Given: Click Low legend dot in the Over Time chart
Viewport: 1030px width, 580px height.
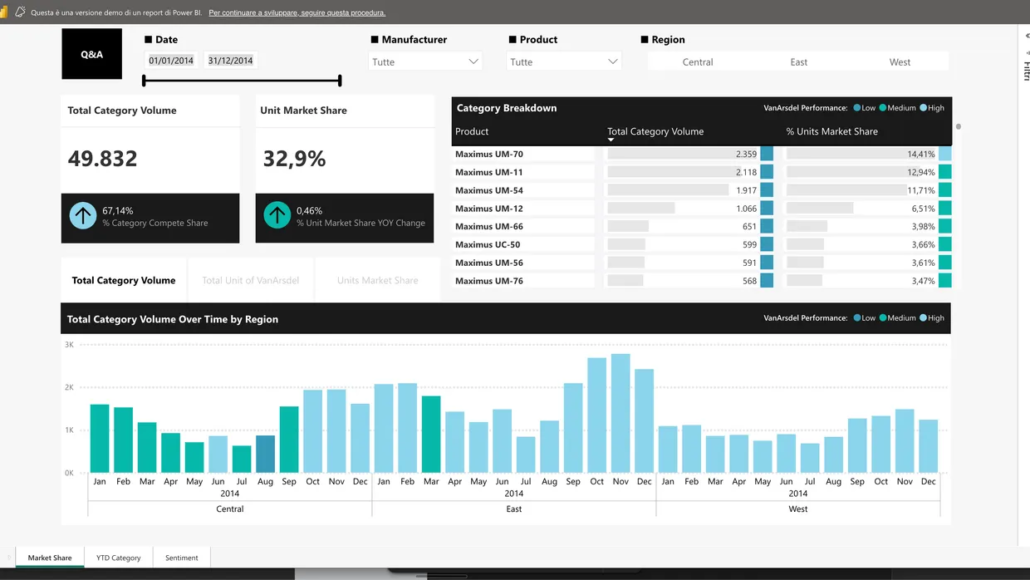Looking at the screenshot, I should click(857, 318).
